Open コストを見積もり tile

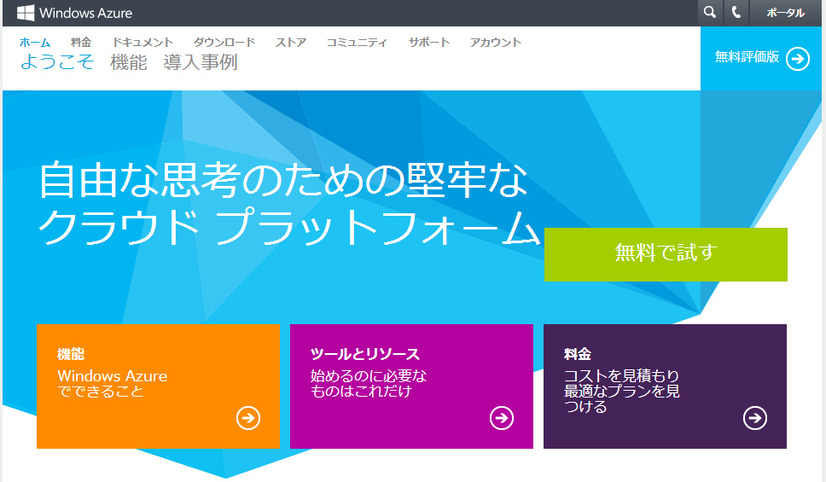(x=665, y=386)
